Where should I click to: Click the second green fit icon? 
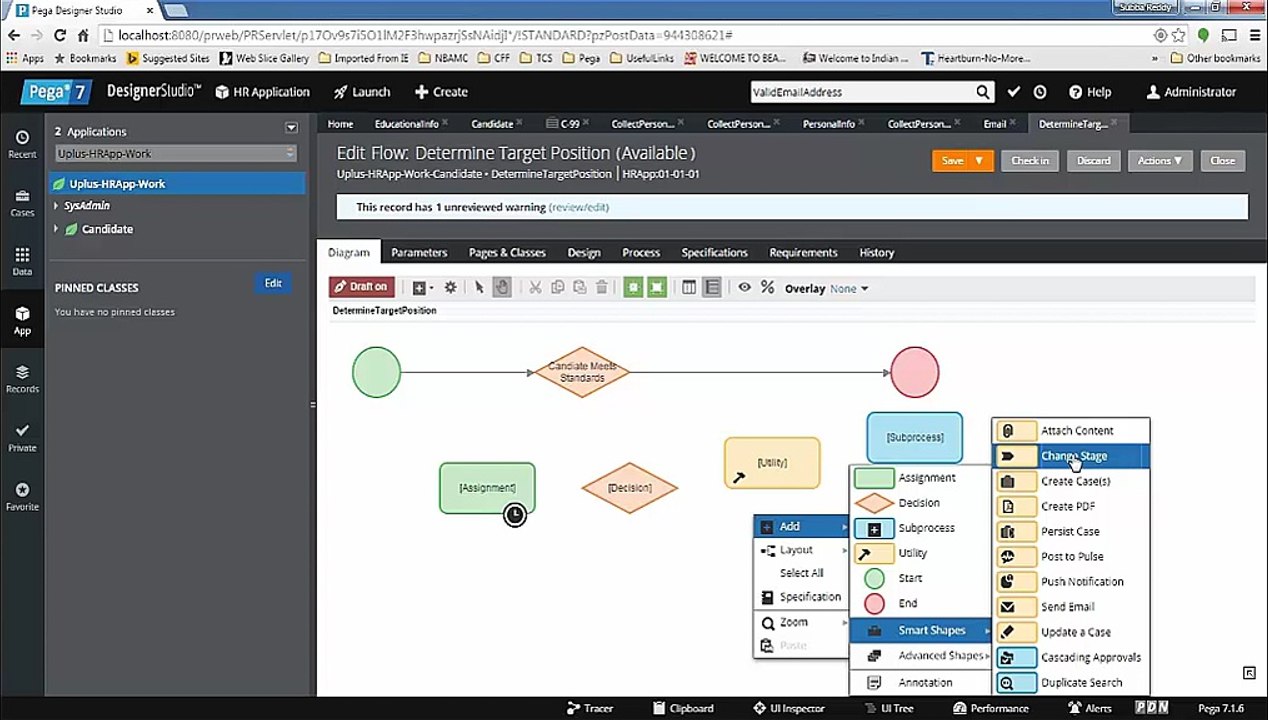656,288
